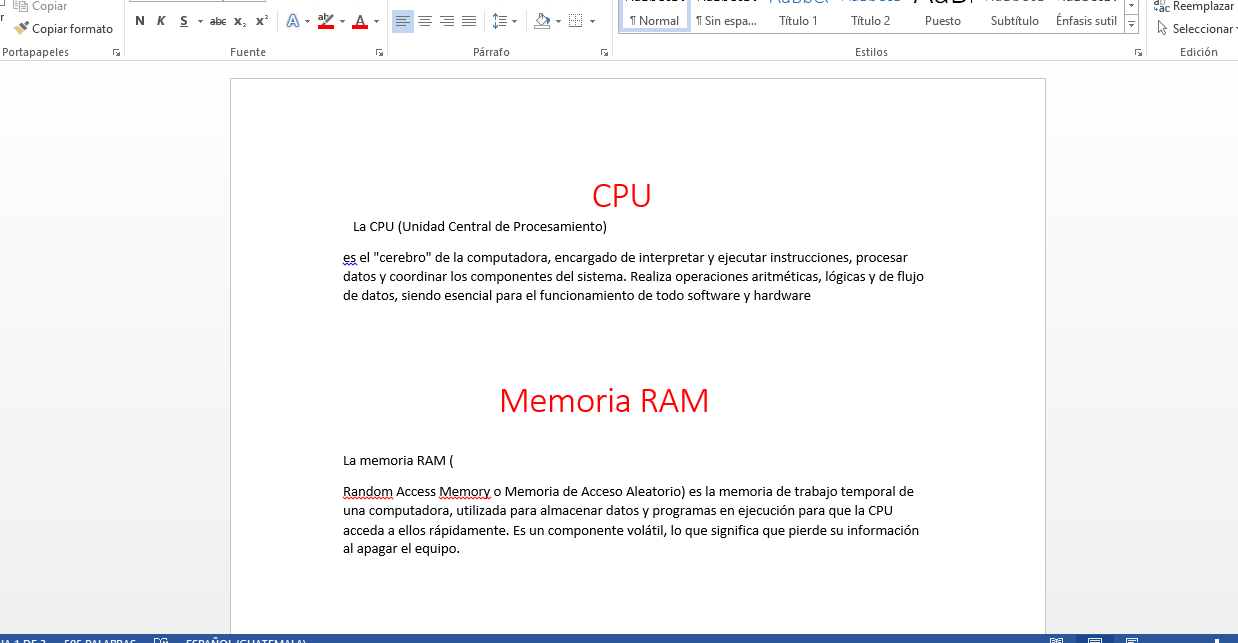The image size is (1238, 643).
Task: Toggle italic (K) formatting
Action: (x=161, y=21)
